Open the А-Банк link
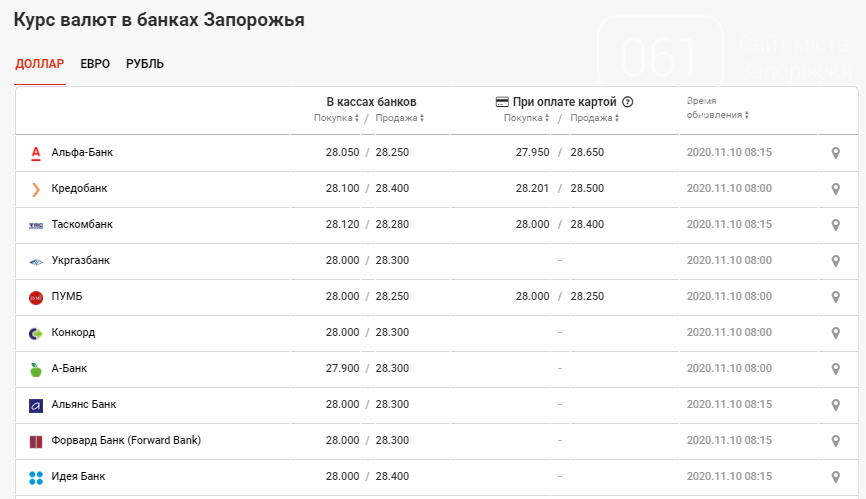The image size is (866, 499). 69,368
